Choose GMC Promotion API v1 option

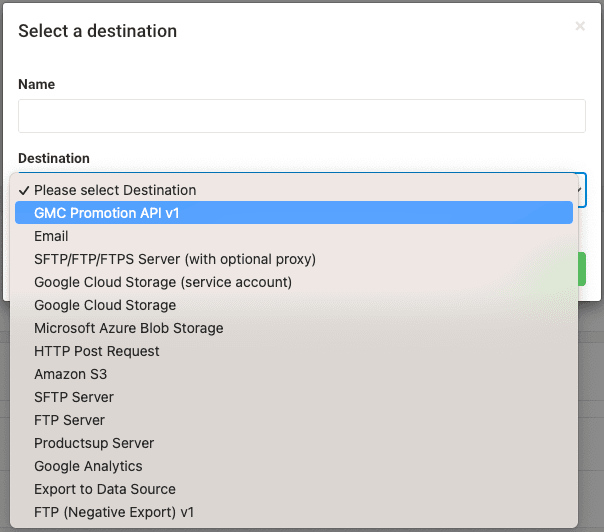click(294, 213)
